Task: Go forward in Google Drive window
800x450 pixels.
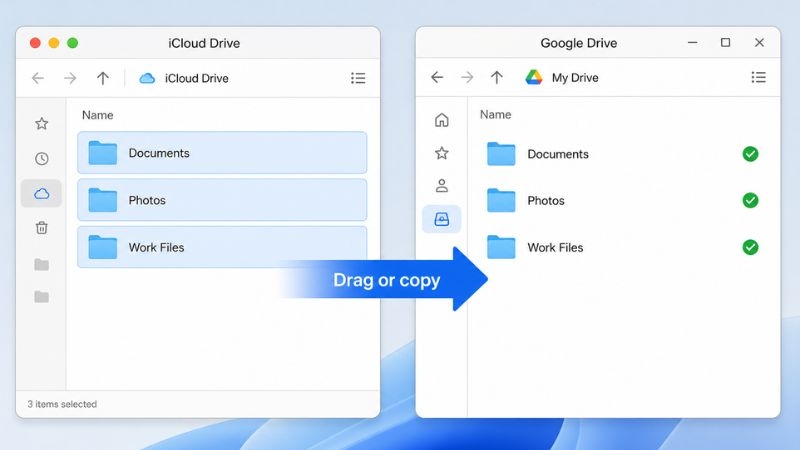Action: pyautogui.click(x=467, y=77)
